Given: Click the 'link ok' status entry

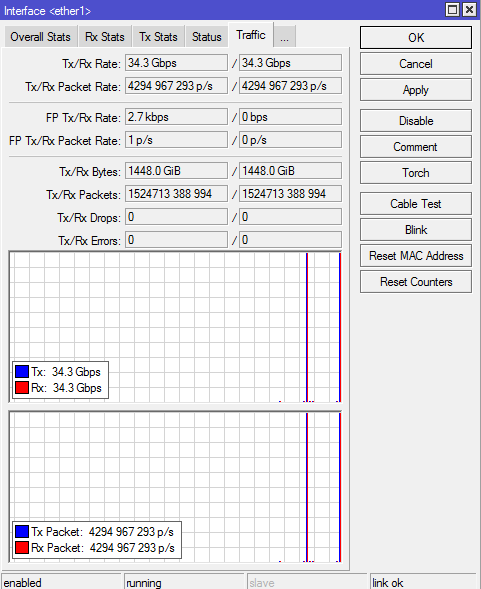Looking at the screenshot, I should 423,582.
